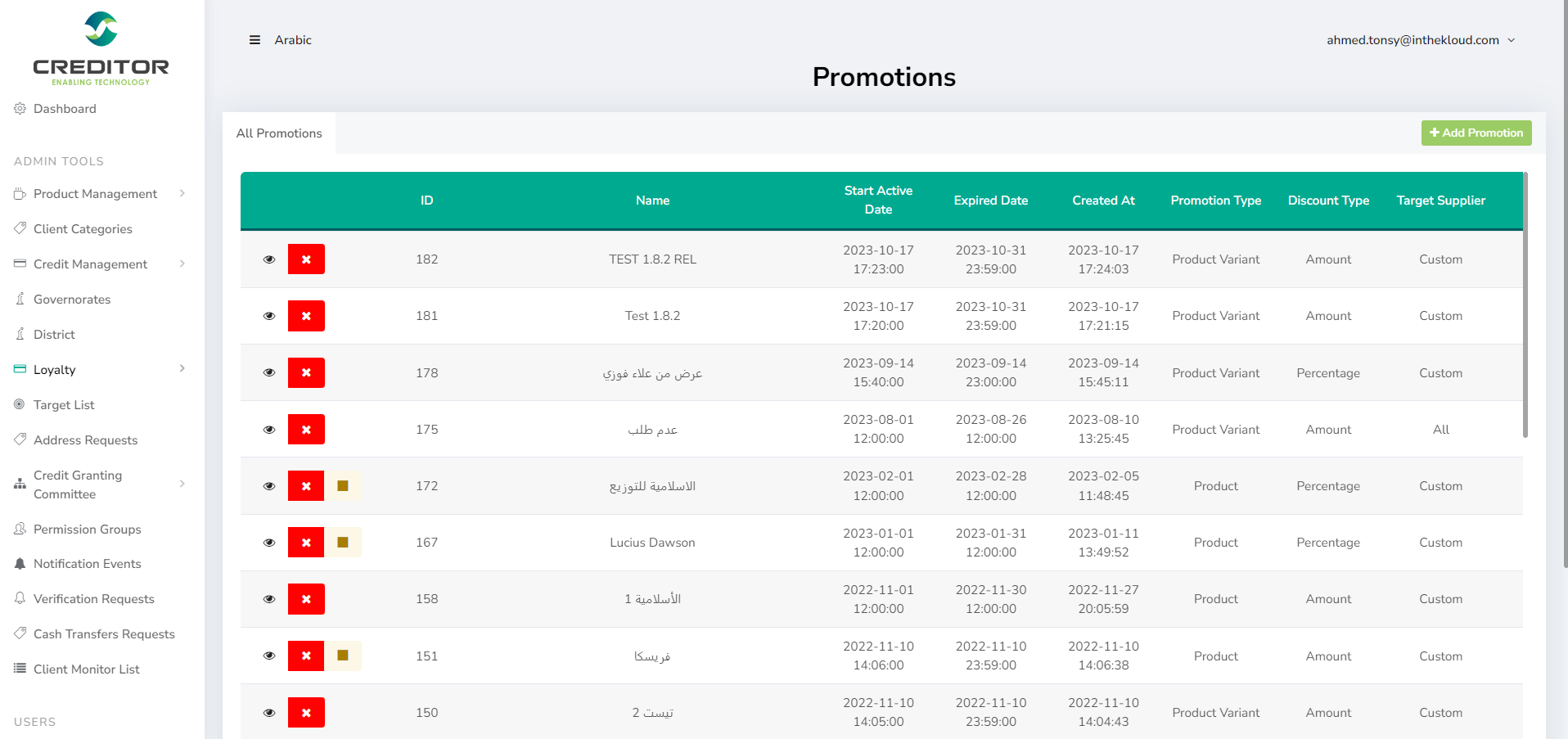
Task: Delete promotion 182 with red X
Action: pos(306,259)
